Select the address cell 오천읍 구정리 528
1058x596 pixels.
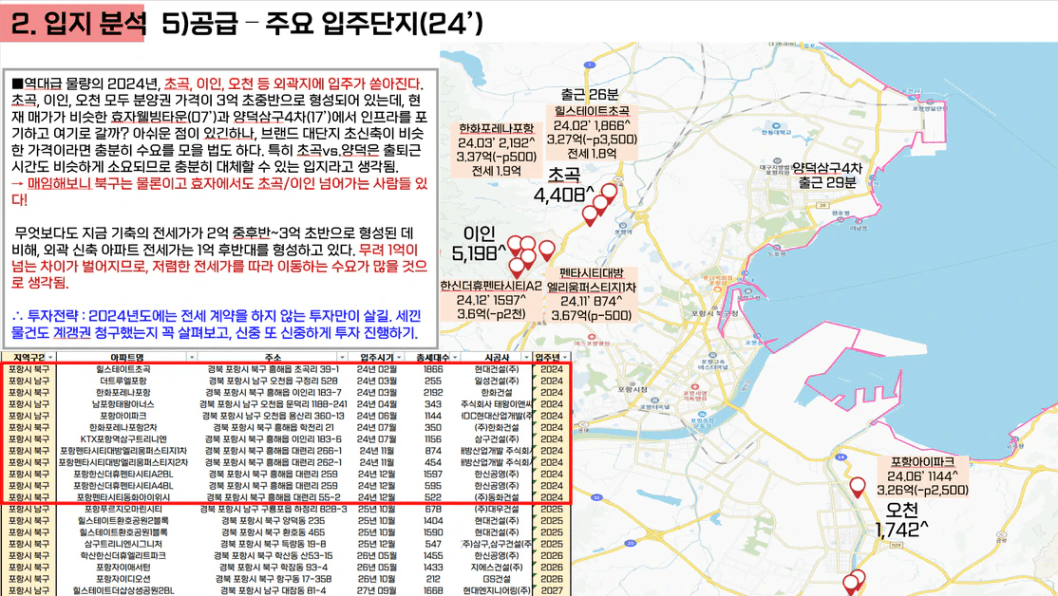pyautogui.click(x=273, y=381)
